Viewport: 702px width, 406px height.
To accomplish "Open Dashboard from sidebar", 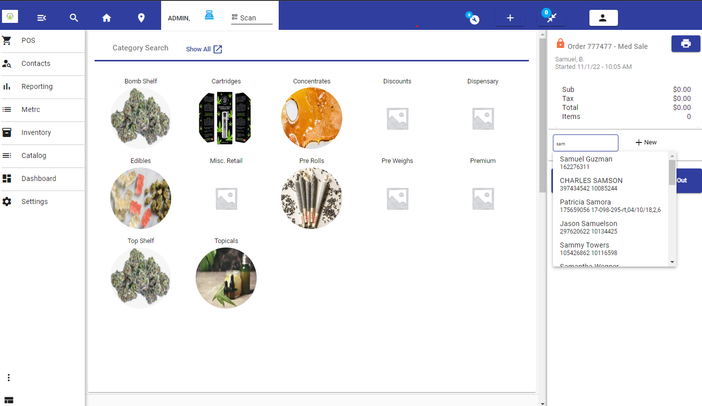I will (x=42, y=178).
